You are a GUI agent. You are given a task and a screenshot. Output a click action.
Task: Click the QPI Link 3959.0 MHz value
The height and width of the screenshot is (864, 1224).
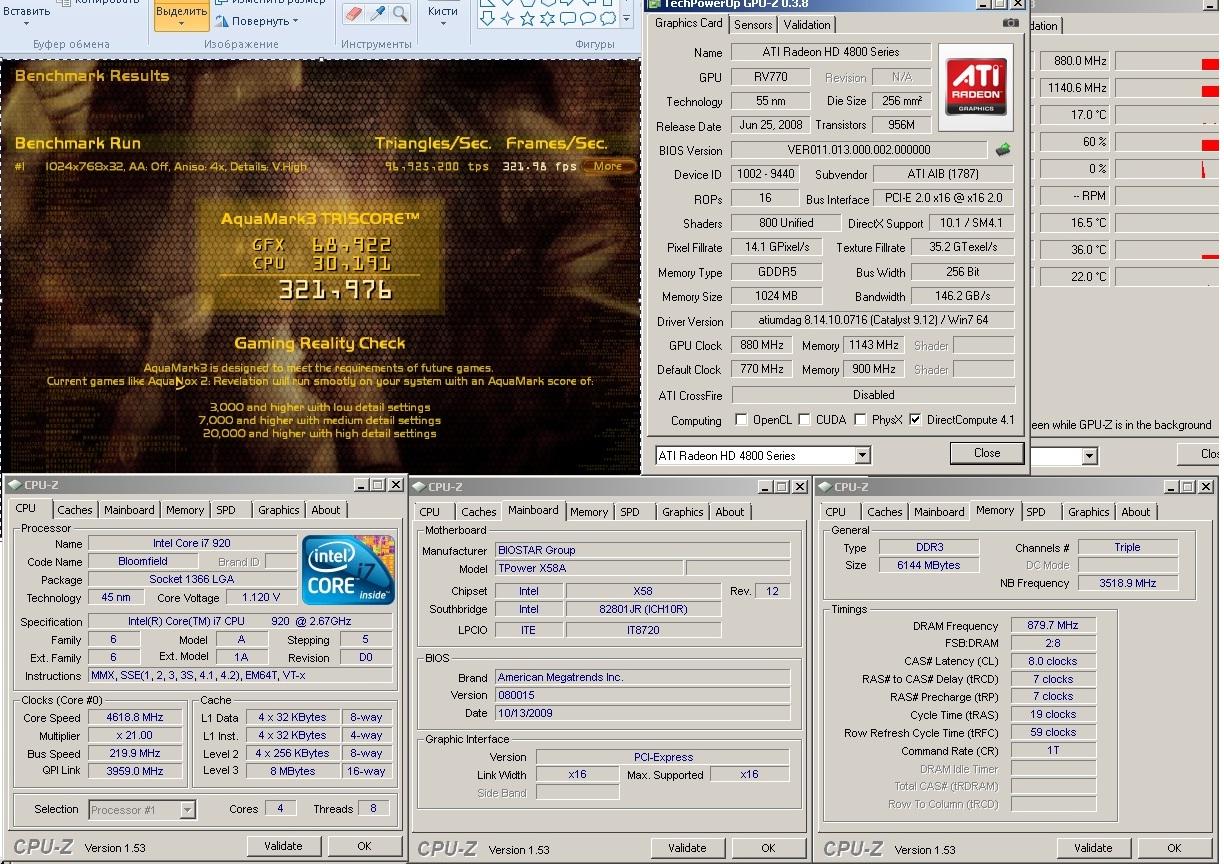(x=134, y=772)
